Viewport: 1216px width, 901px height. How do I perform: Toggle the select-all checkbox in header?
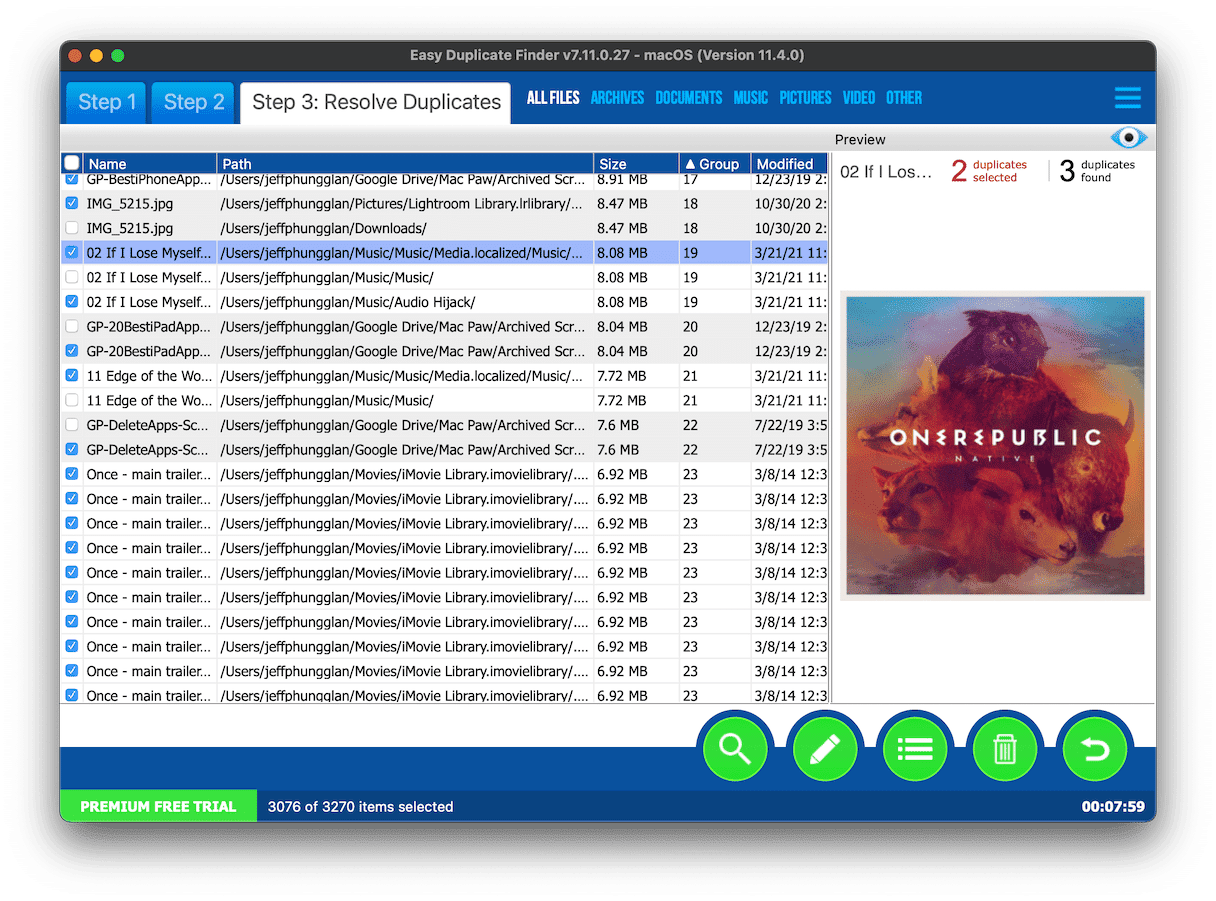72,163
